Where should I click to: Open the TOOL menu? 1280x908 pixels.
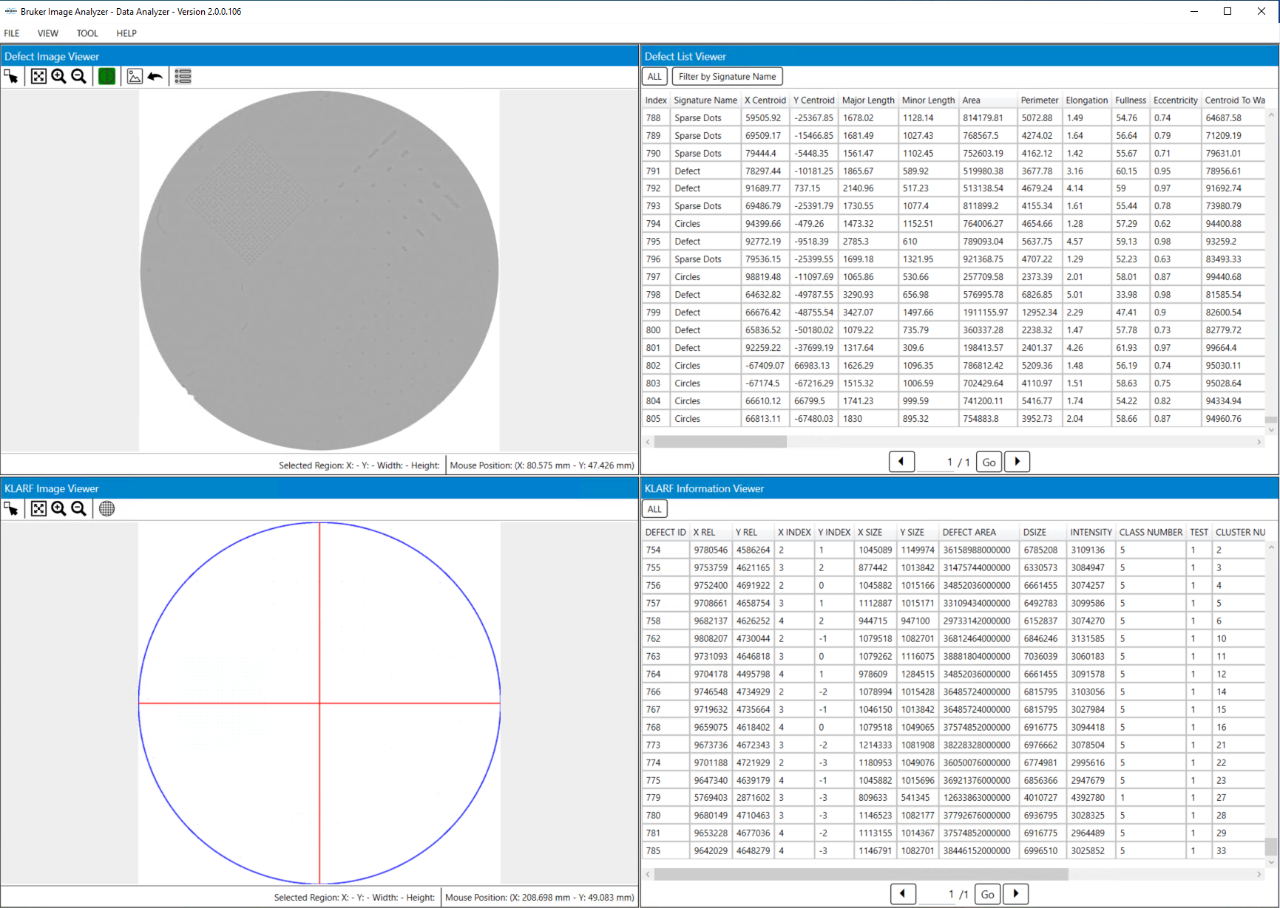(87, 33)
